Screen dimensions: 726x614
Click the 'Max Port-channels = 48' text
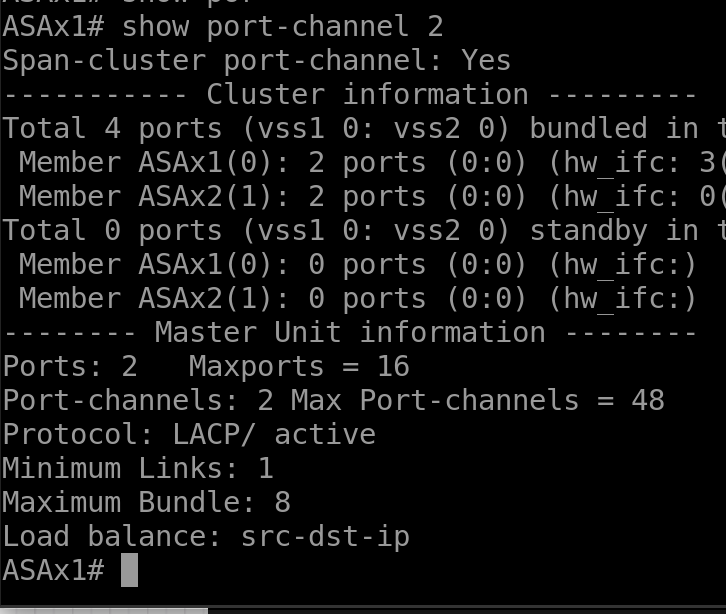coord(478,400)
